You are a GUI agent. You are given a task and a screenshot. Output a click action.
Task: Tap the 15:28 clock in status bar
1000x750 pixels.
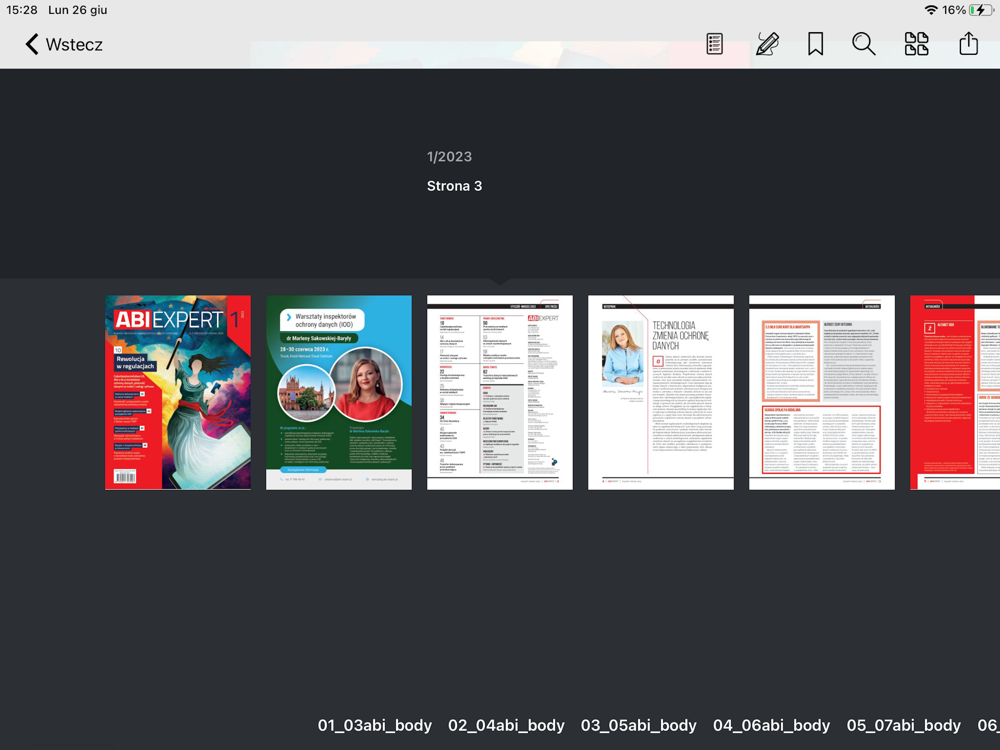(22, 10)
